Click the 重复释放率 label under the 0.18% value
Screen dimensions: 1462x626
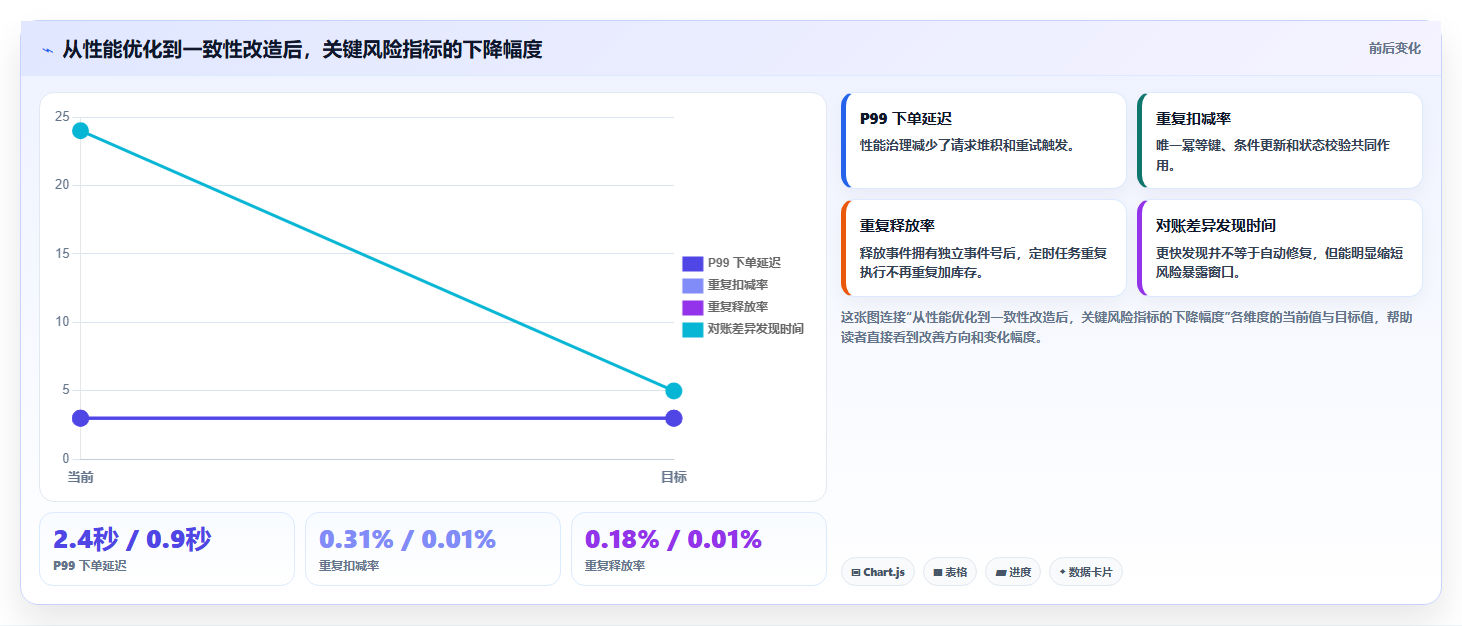(615, 566)
